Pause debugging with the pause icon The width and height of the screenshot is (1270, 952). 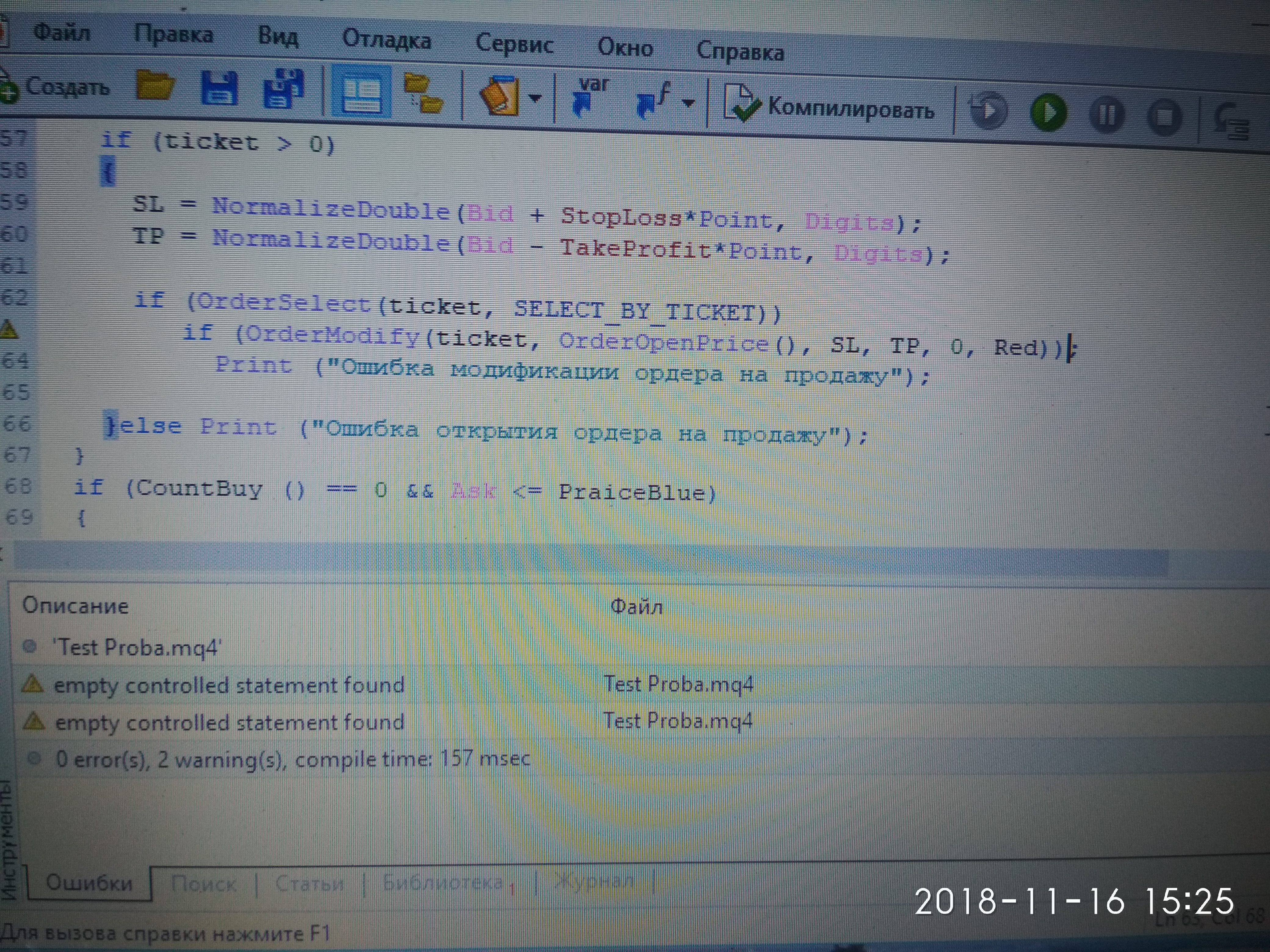(1106, 115)
